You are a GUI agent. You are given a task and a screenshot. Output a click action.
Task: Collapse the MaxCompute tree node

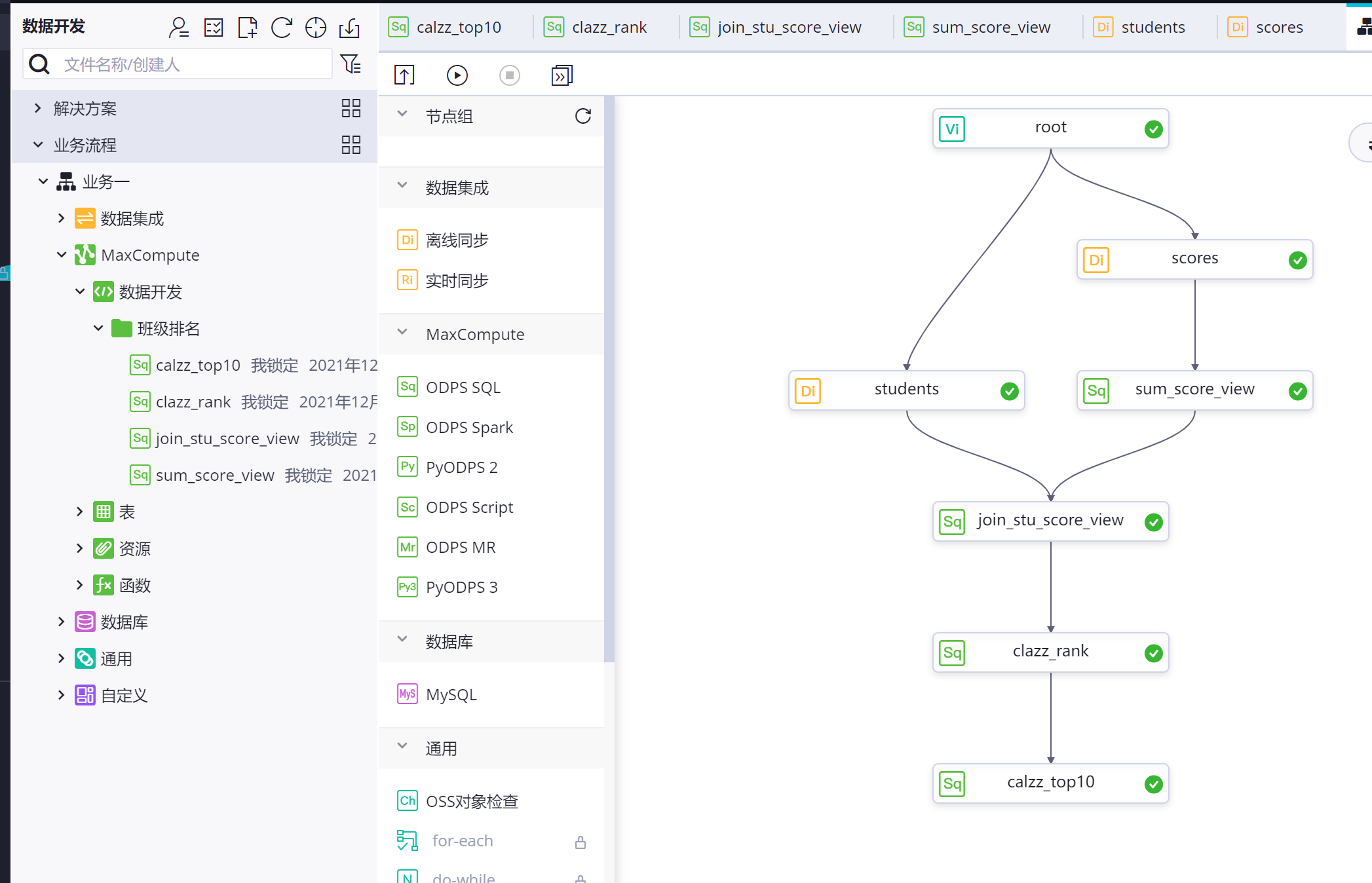(62, 255)
